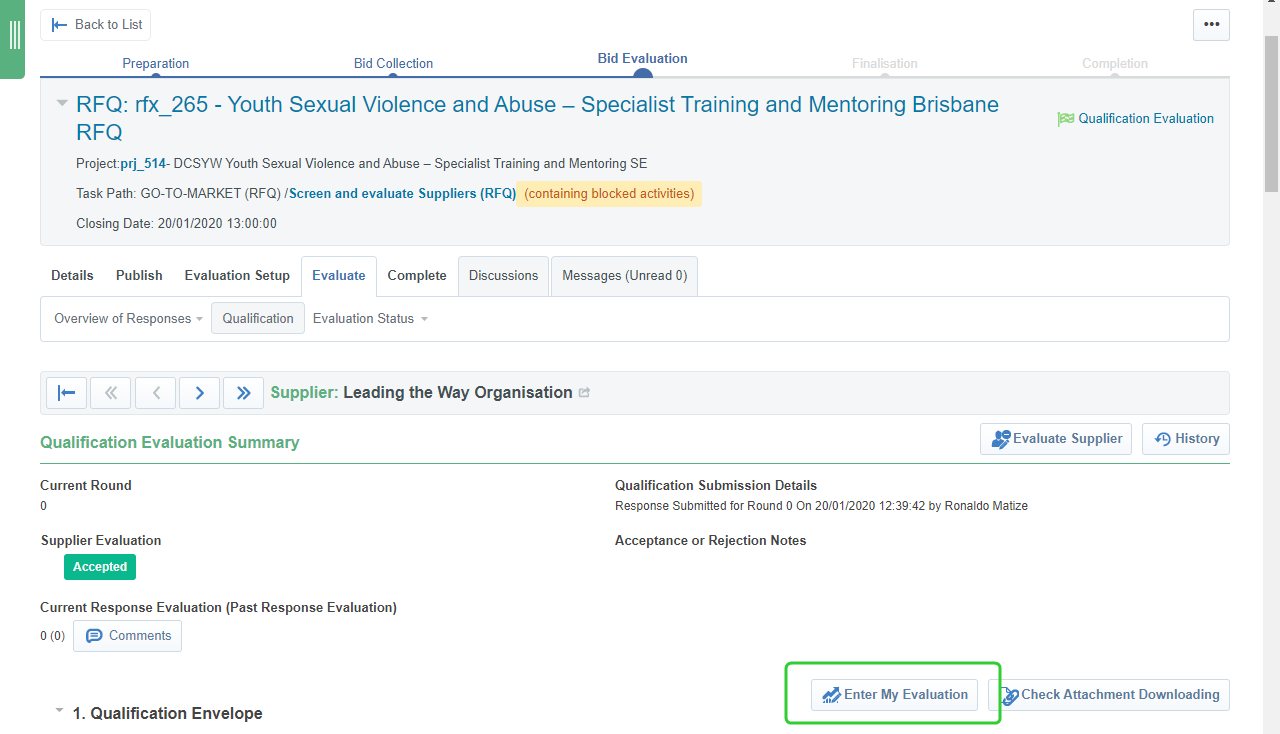Follow the prj_514 project link
This screenshot has height=734, width=1280.
(x=143, y=164)
